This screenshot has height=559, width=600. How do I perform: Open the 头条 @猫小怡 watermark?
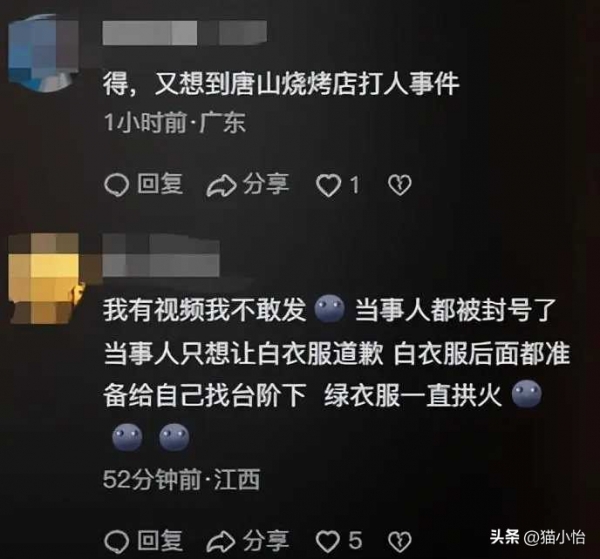(x=537, y=537)
